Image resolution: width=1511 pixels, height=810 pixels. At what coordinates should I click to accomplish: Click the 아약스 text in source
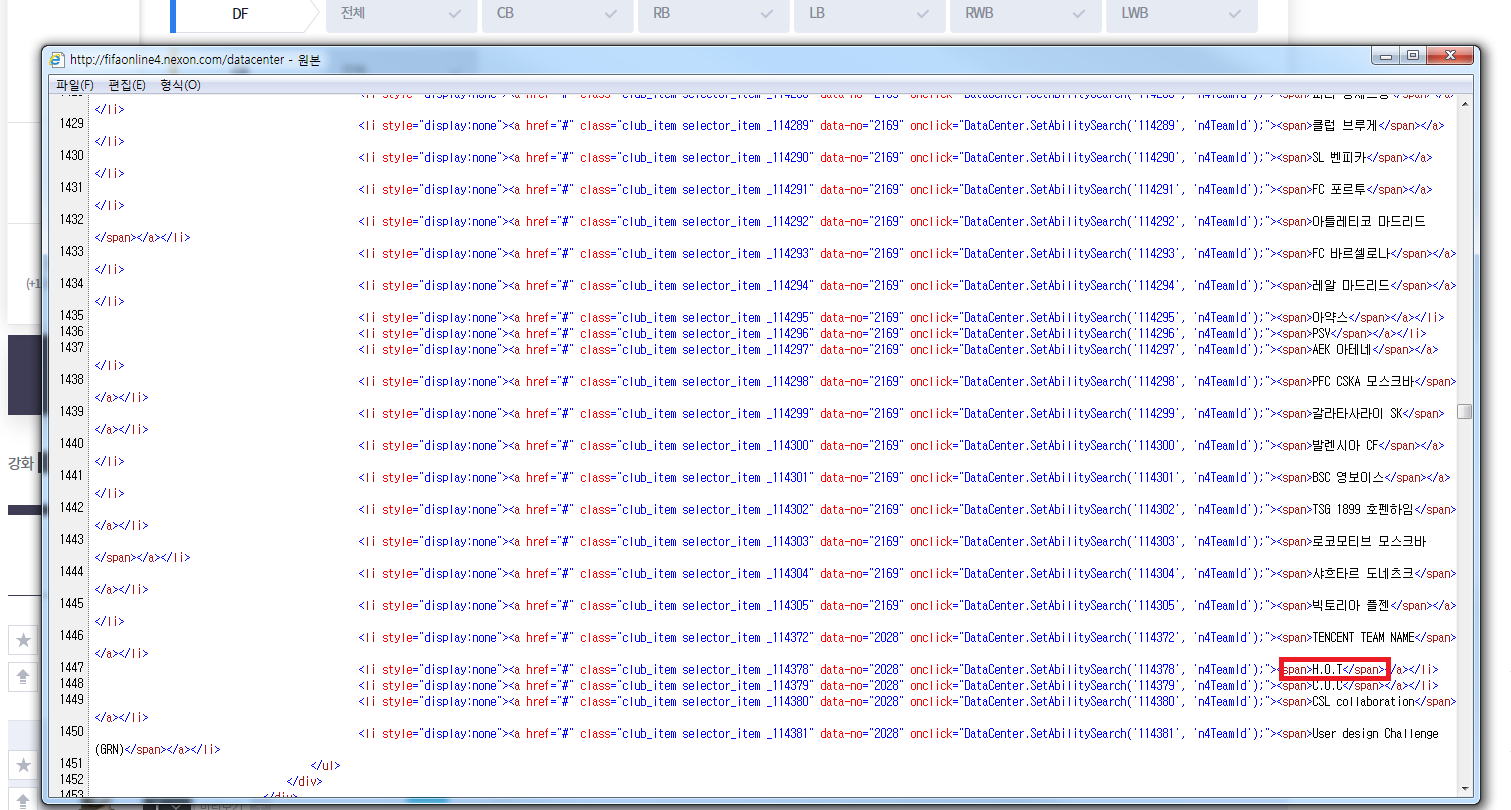tap(1331, 317)
